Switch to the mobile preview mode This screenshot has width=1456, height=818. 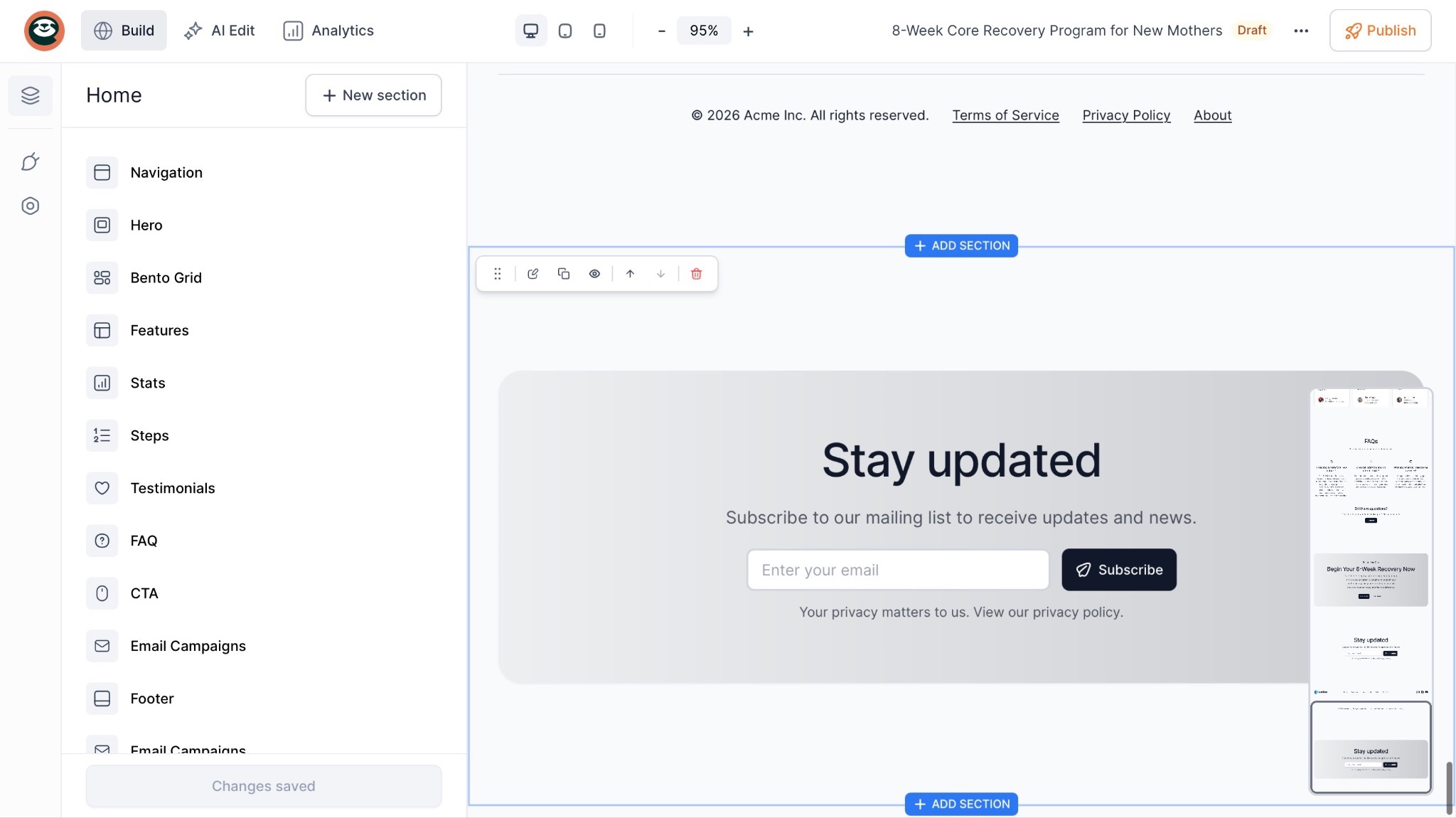(x=599, y=31)
